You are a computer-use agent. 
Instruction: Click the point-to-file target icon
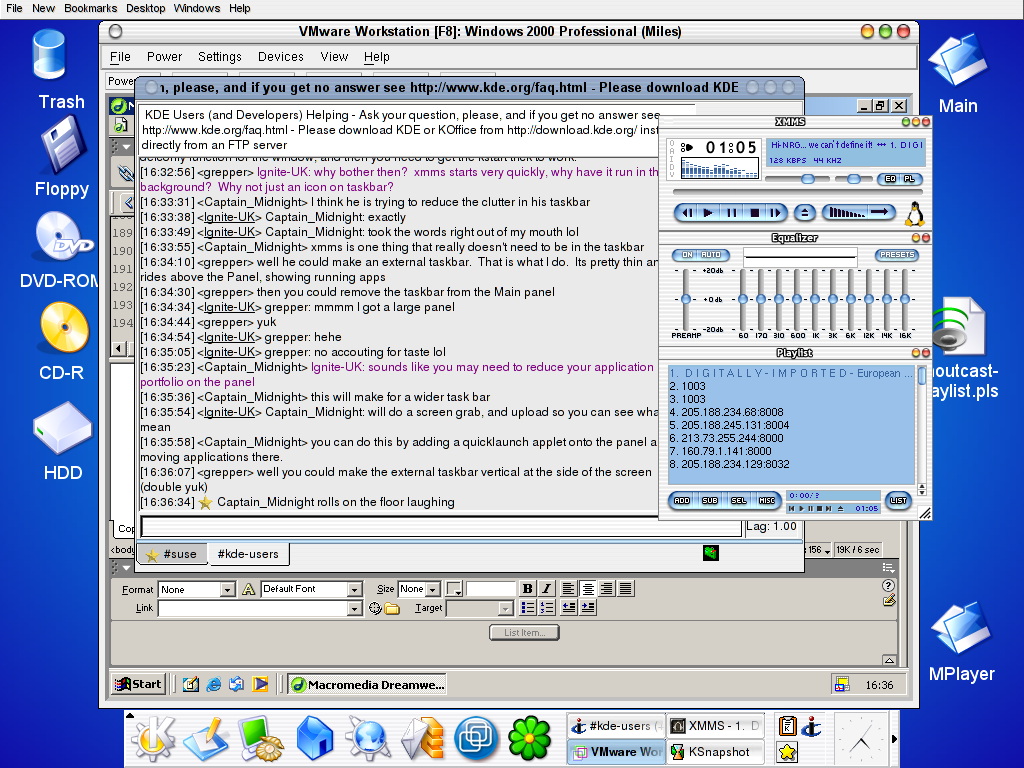(375, 608)
